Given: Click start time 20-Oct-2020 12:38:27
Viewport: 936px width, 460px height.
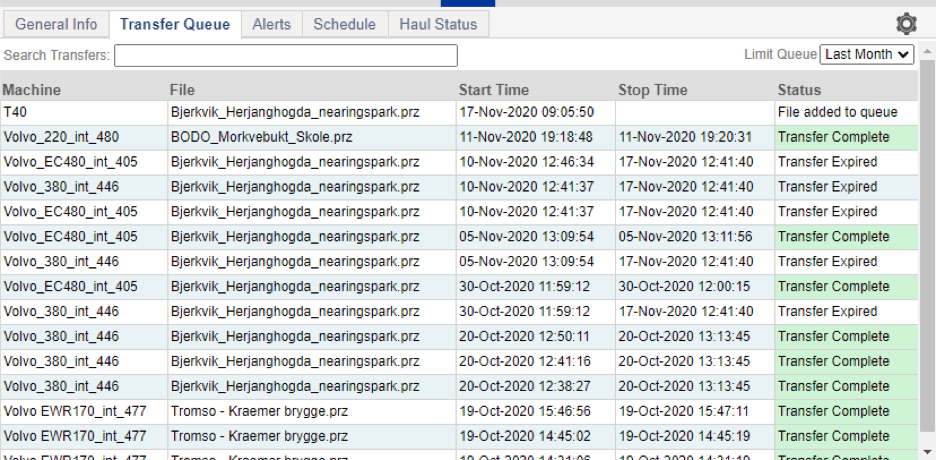Looking at the screenshot, I should click(525, 387).
